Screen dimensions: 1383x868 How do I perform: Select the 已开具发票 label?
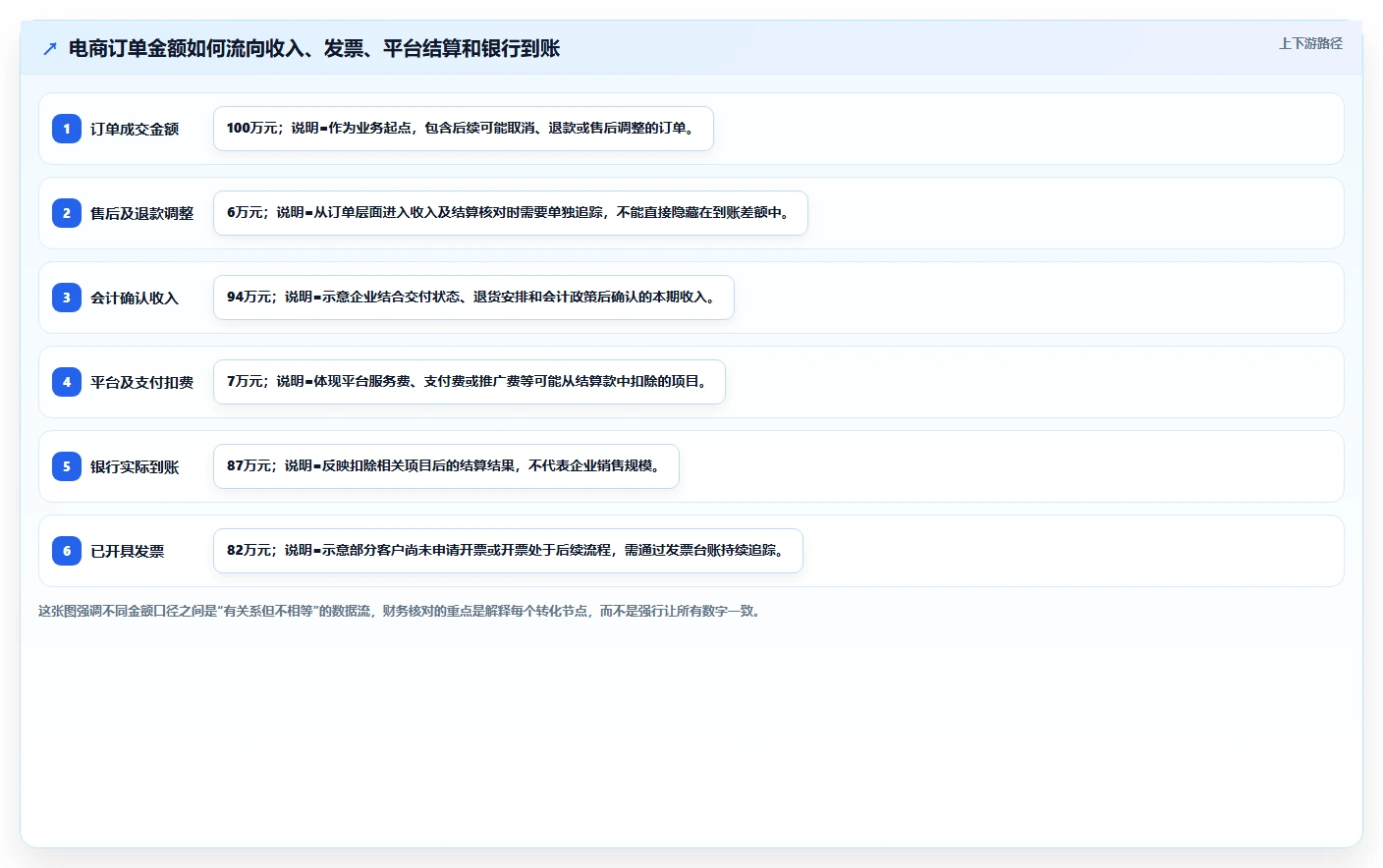point(128,551)
